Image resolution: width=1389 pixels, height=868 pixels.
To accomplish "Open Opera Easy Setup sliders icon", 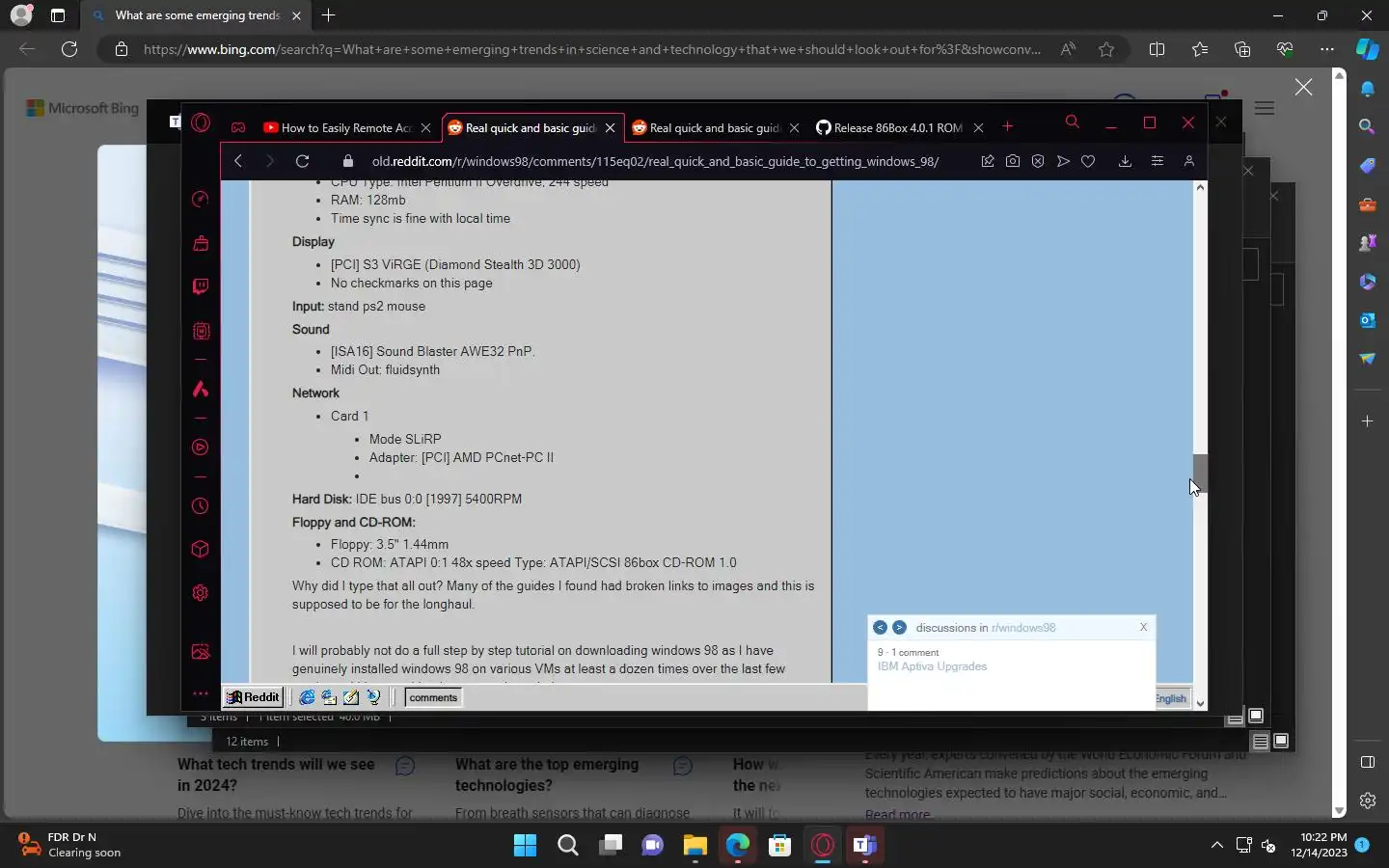I will coord(1157,161).
